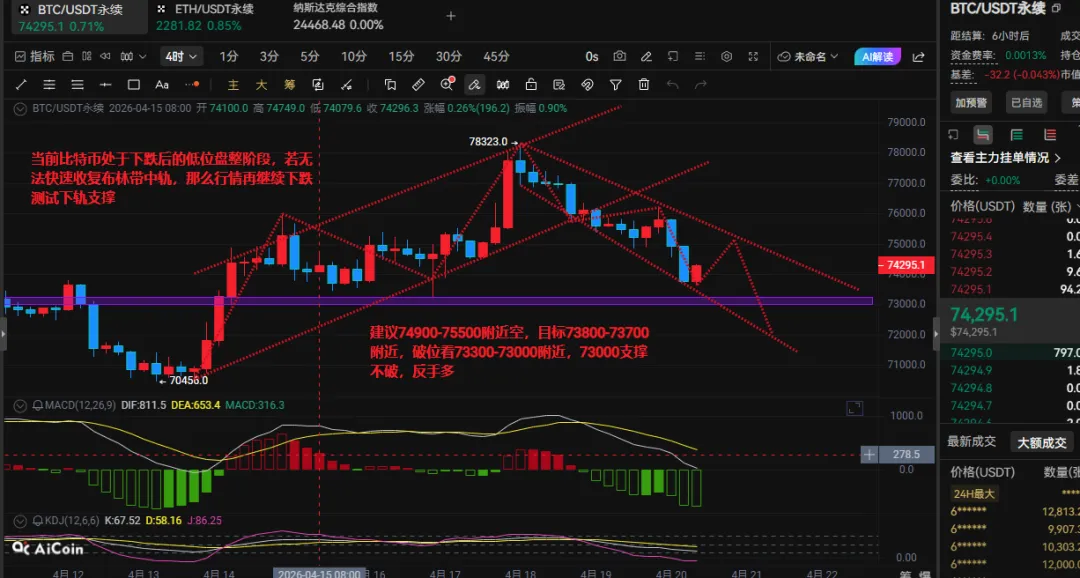Click the calendar date-range icon

coord(68,56)
